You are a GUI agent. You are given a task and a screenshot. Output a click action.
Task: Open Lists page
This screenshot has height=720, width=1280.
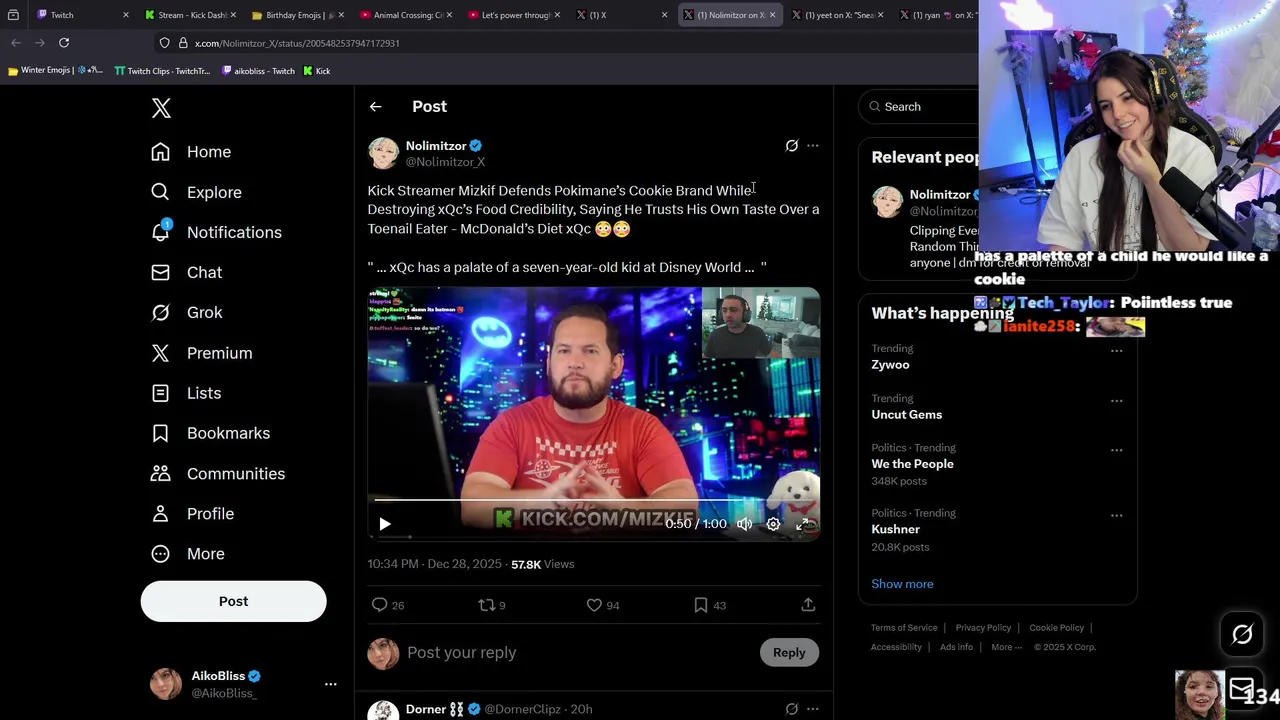pyautogui.click(x=186, y=393)
